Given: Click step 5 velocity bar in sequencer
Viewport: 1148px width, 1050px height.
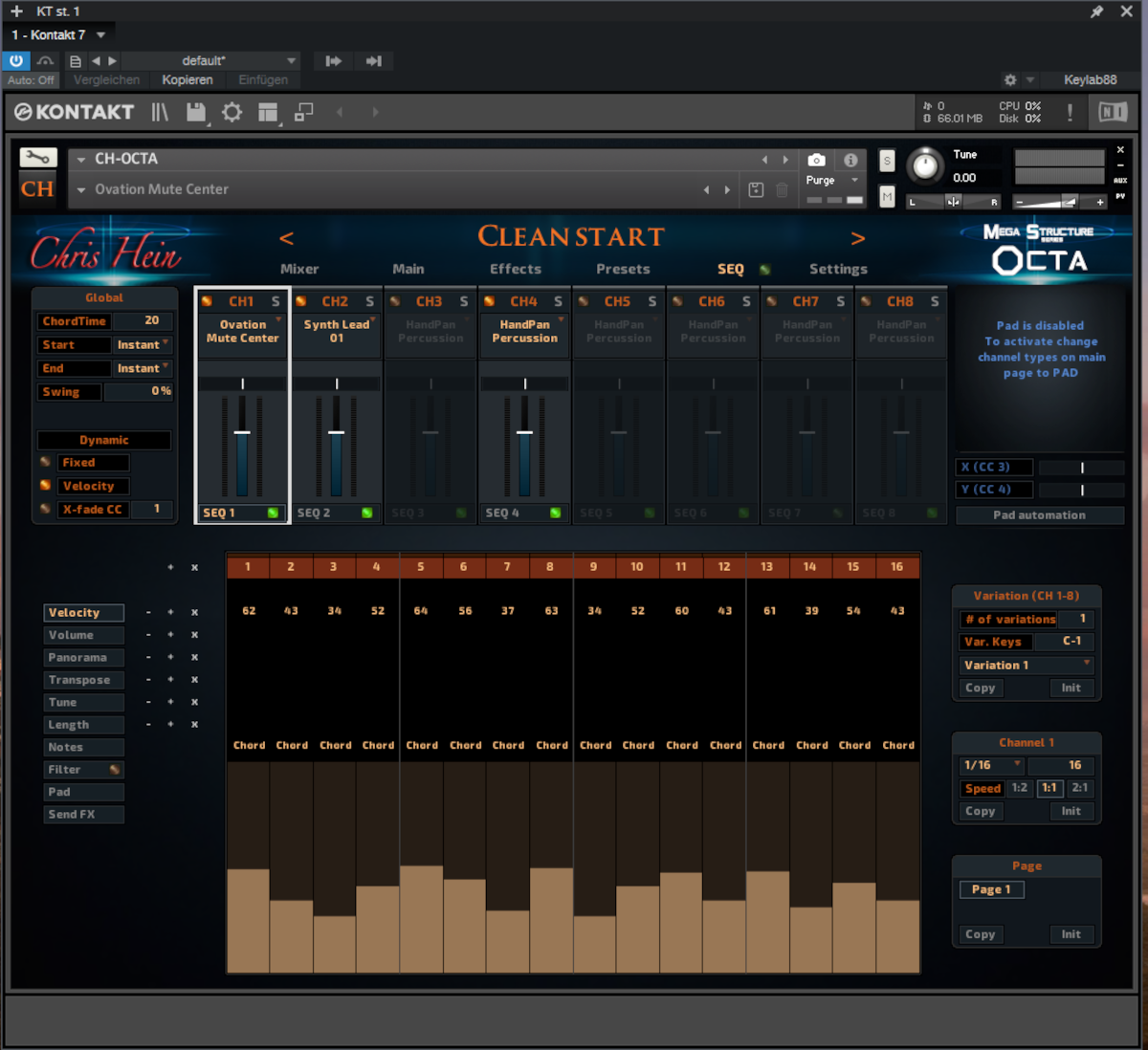Looking at the screenshot, I should click(421, 919).
